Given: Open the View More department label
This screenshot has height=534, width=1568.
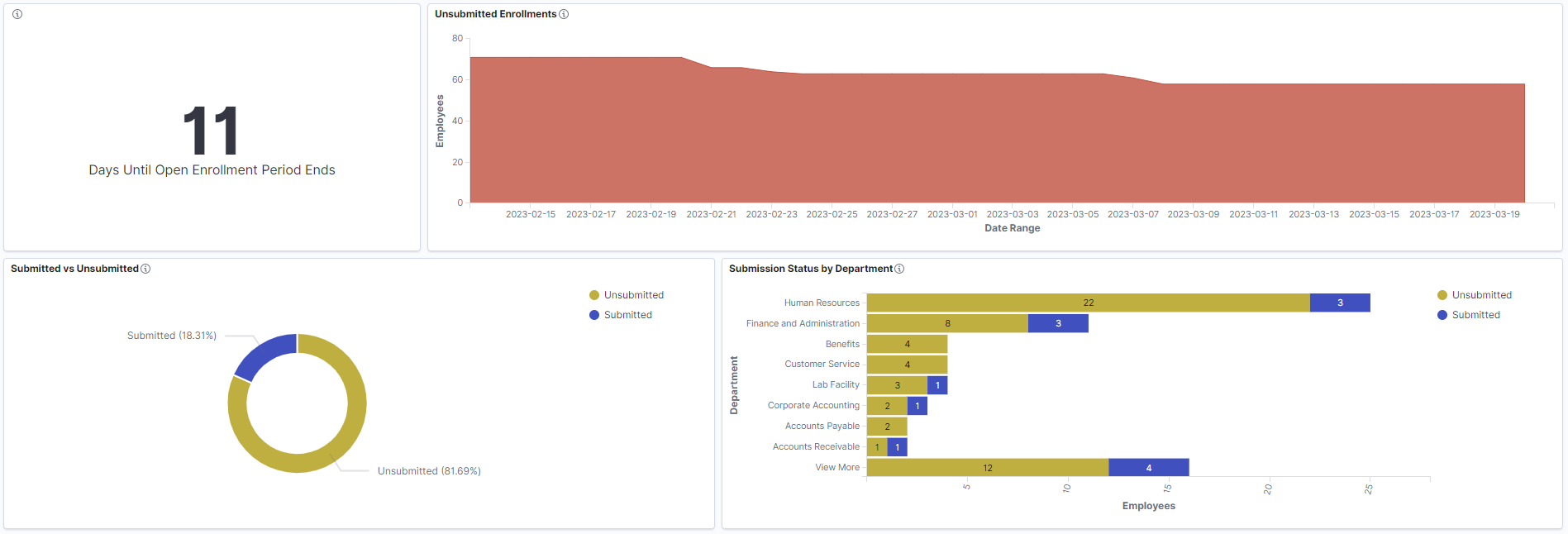Looking at the screenshot, I should pyautogui.click(x=837, y=467).
